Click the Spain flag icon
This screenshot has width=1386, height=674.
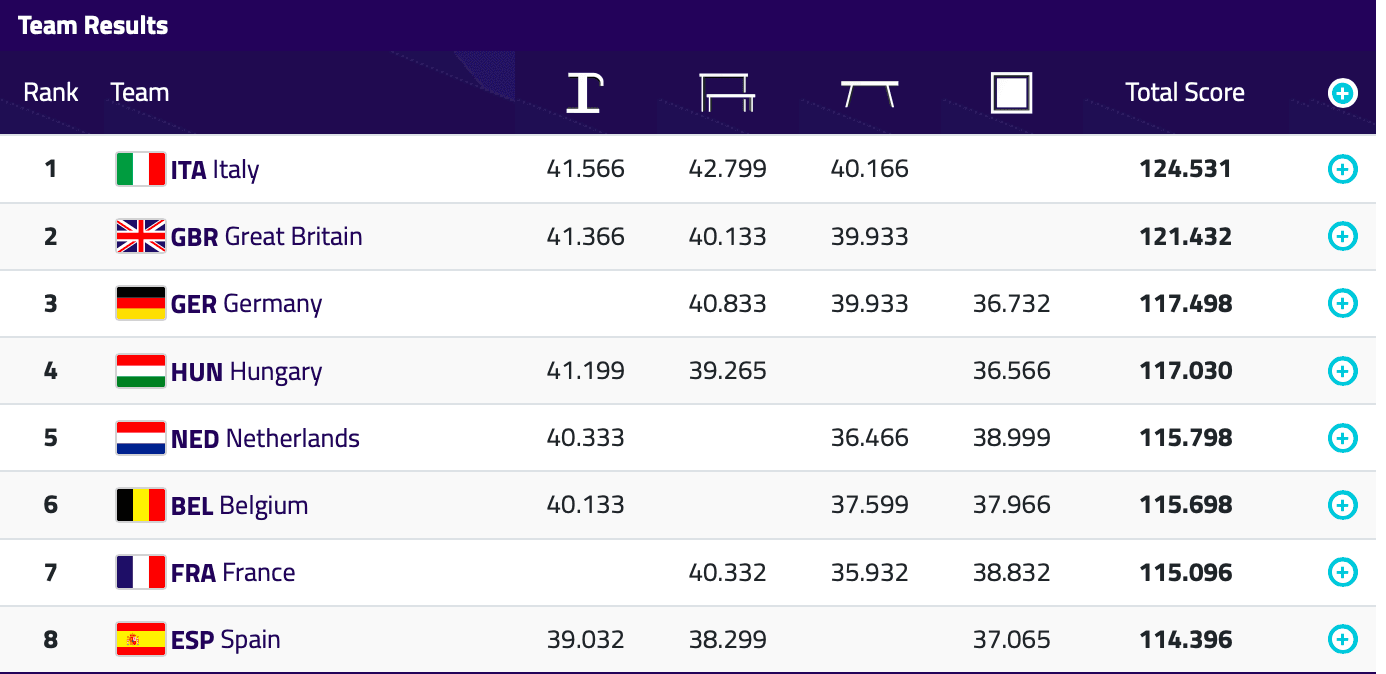click(140, 639)
